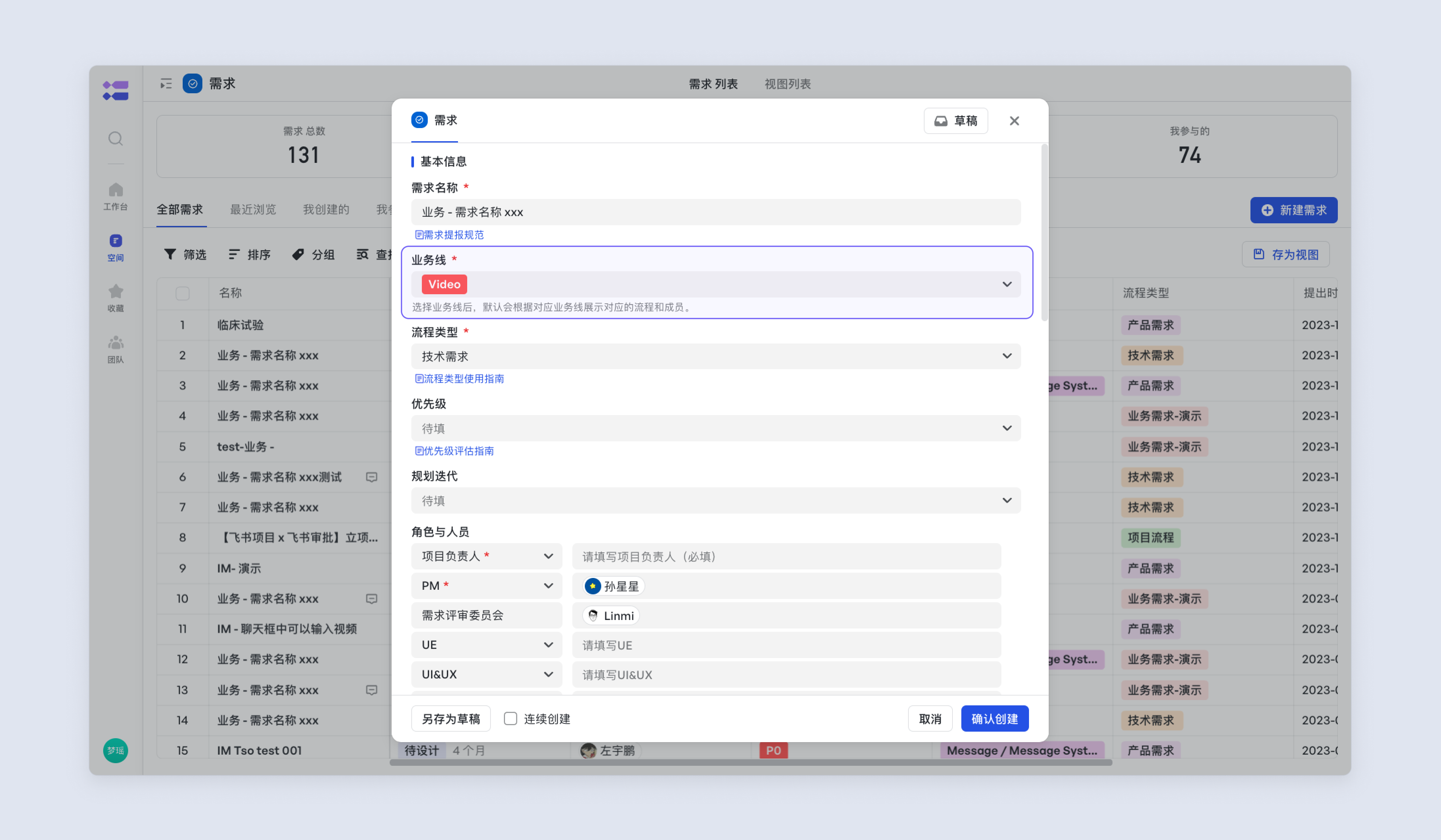Click the 流程类型 column header
Viewport: 1441px width, 840px height.
[1146, 293]
